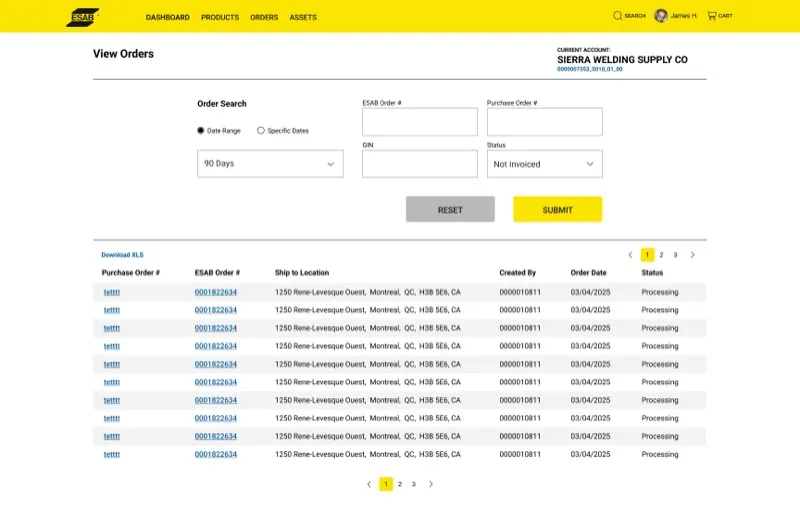Click the Submit button
800x517 pixels.
[558, 209]
